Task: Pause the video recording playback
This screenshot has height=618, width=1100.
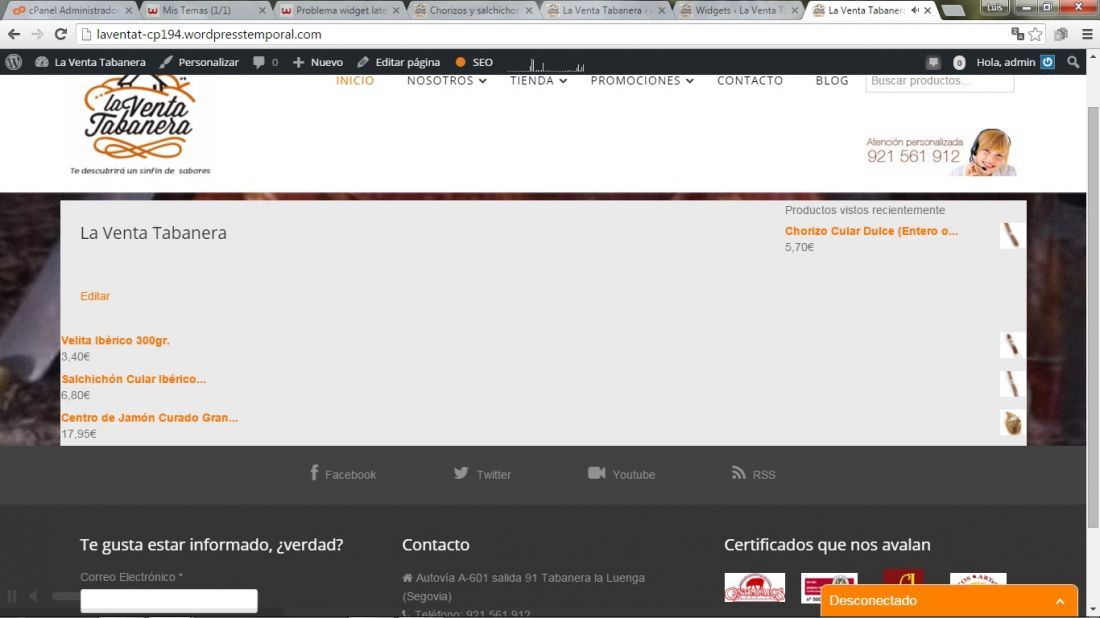Action: (12, 596)
